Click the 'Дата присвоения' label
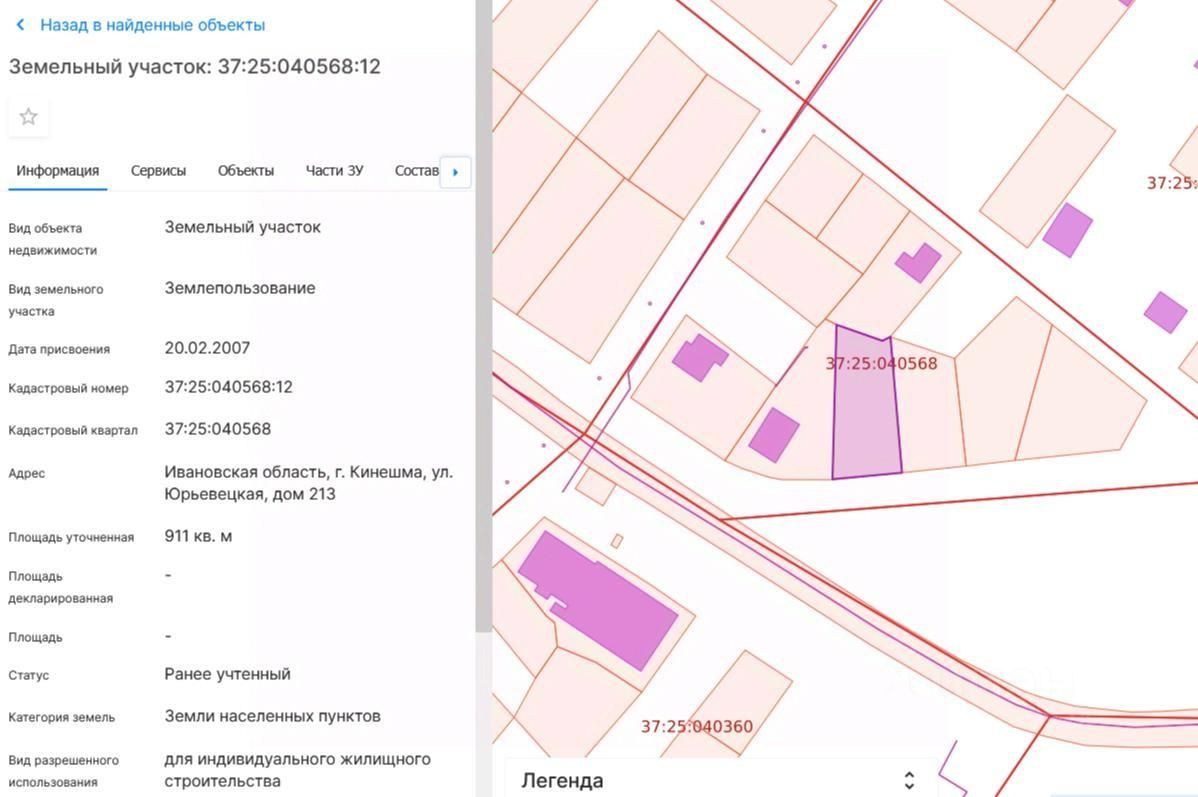This screenshot has height=797, width=1198. 59,349
